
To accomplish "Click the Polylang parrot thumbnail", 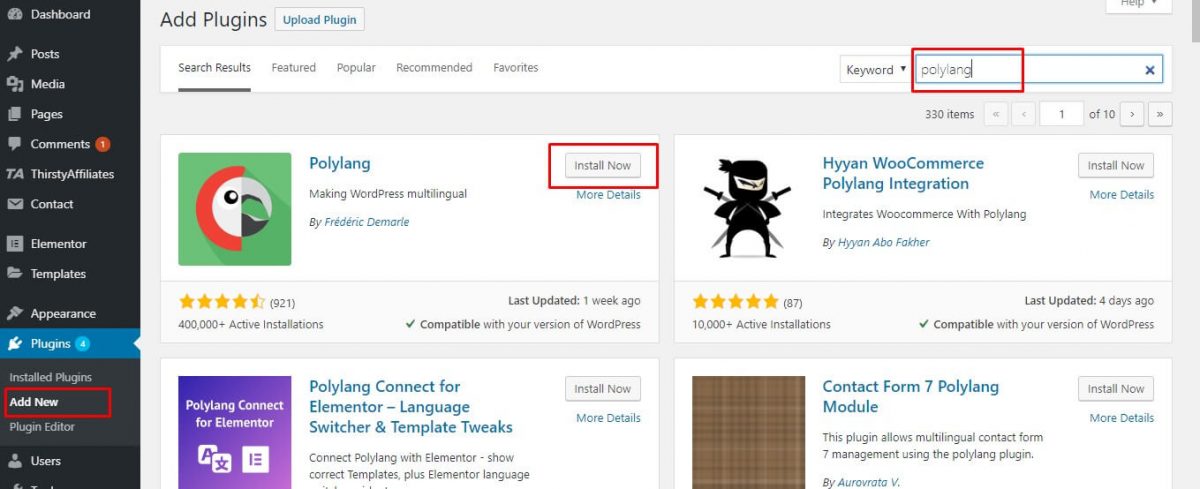I will (x=235, y=209).
